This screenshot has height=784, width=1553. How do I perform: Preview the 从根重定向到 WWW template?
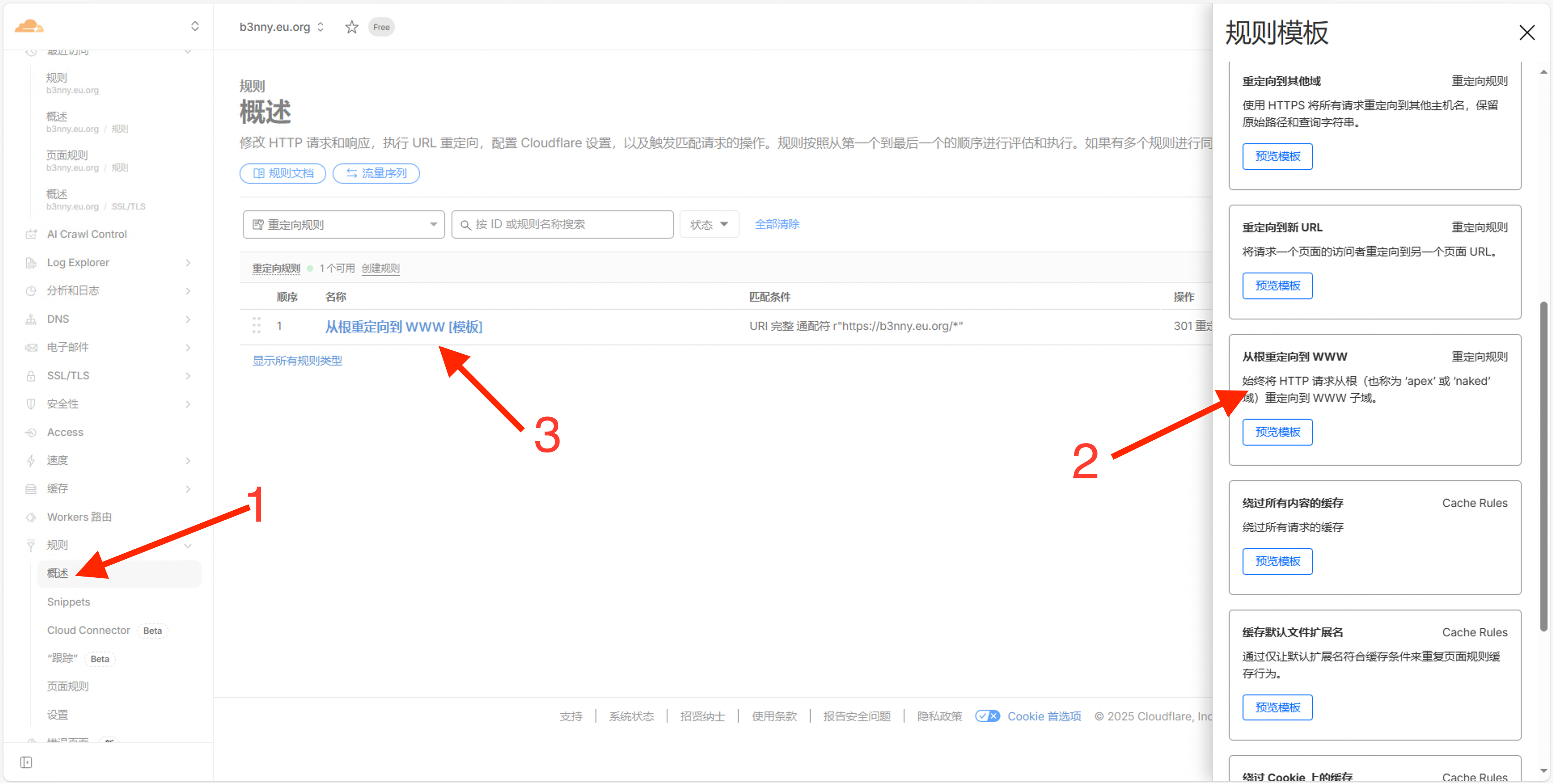[1277, 432]
